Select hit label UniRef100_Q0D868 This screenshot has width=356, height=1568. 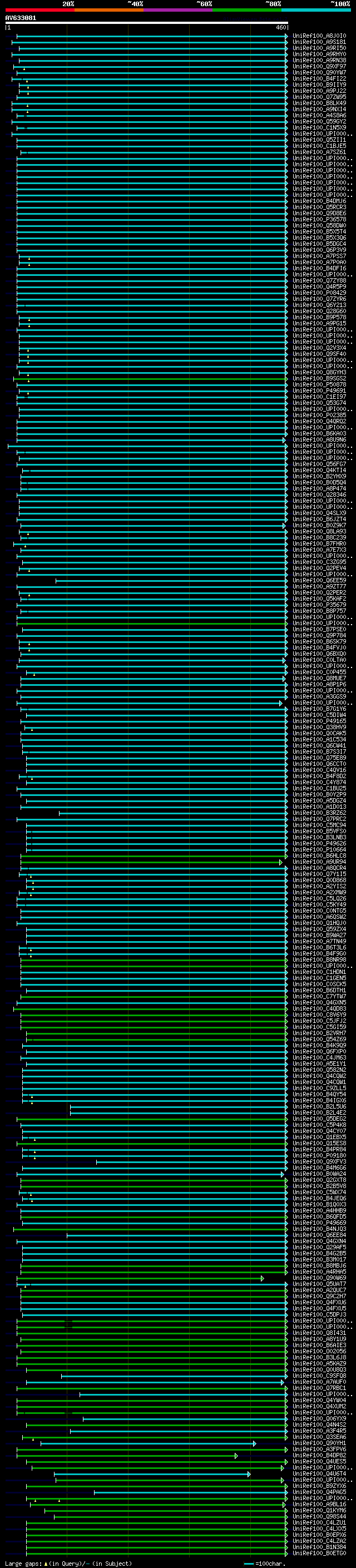tap(319, 880)
